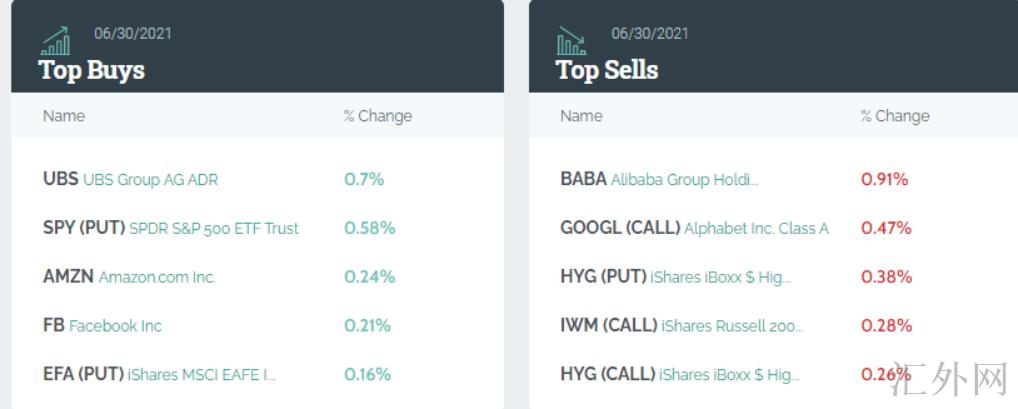Select the AMZN Amazon.com Inc. row
Screen dimensions: 1018x409
click(x=129, y=277)
